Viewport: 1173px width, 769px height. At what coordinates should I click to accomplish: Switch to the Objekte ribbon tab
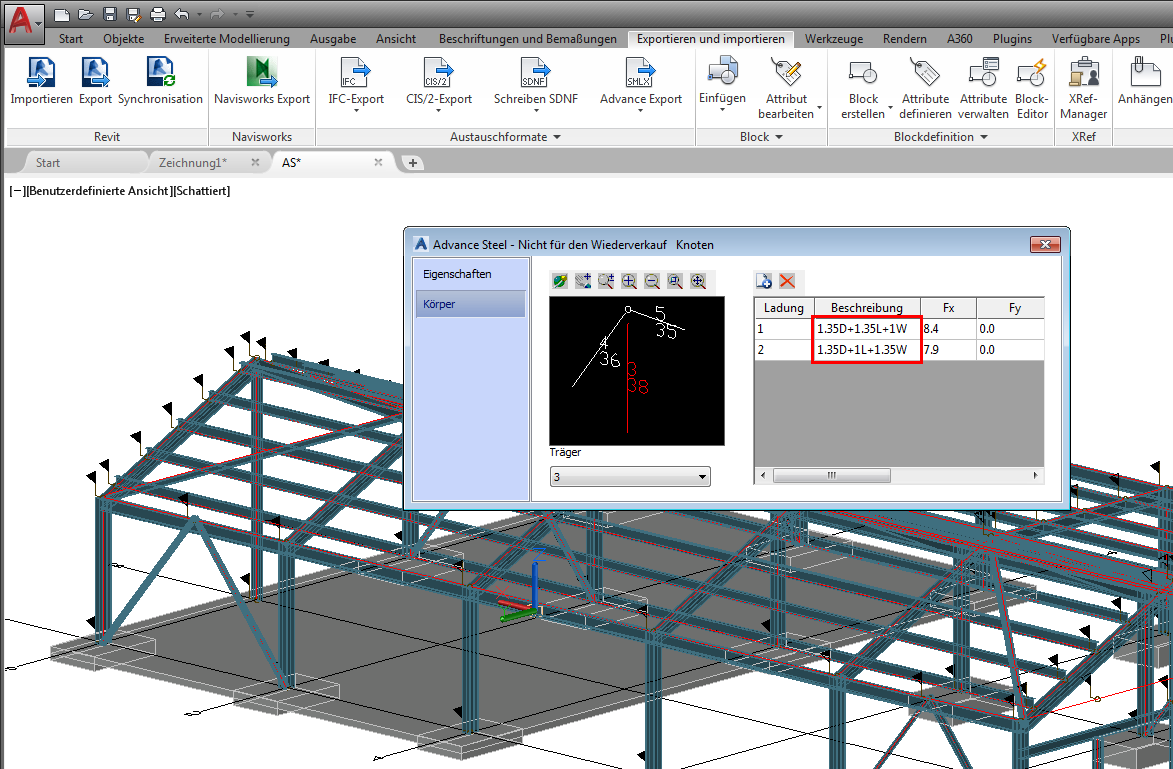123,39
